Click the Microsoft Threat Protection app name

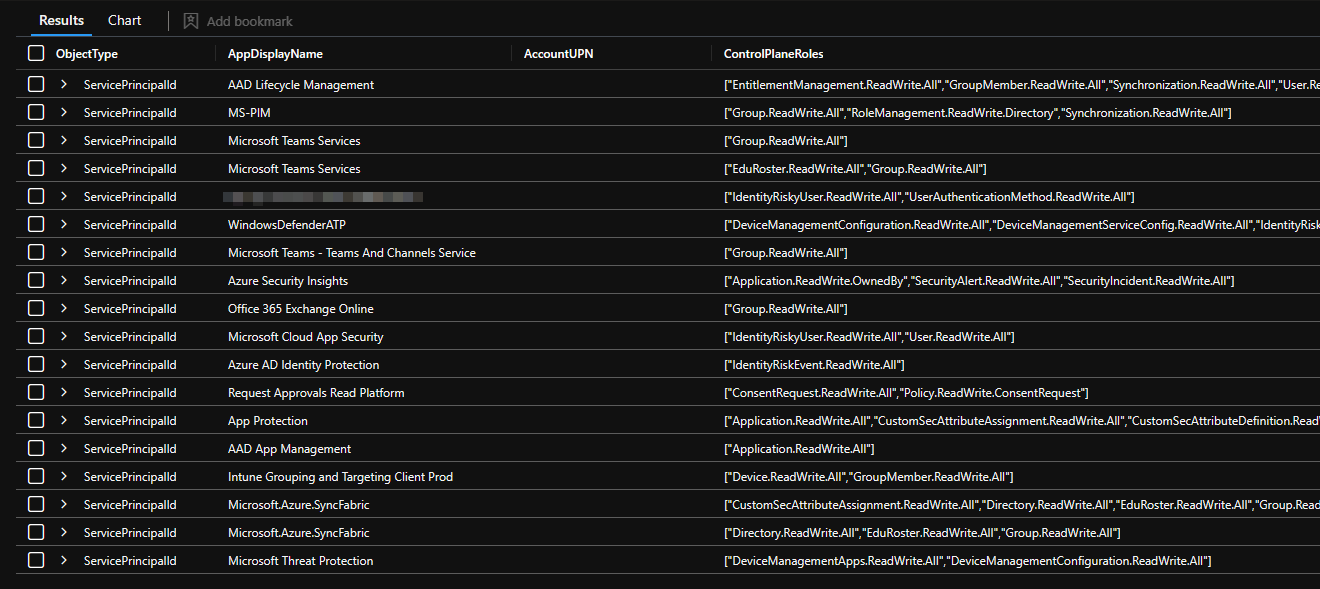(300, 561)
